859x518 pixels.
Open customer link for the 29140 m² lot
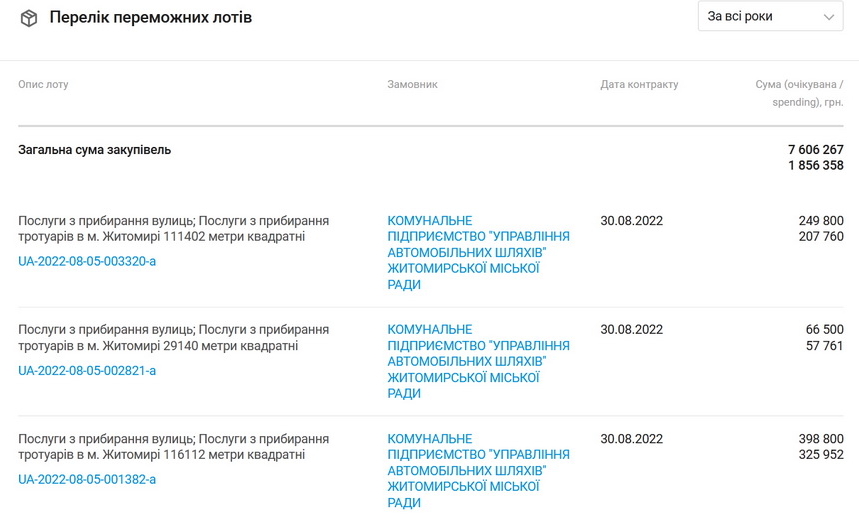tap(478, 361)
